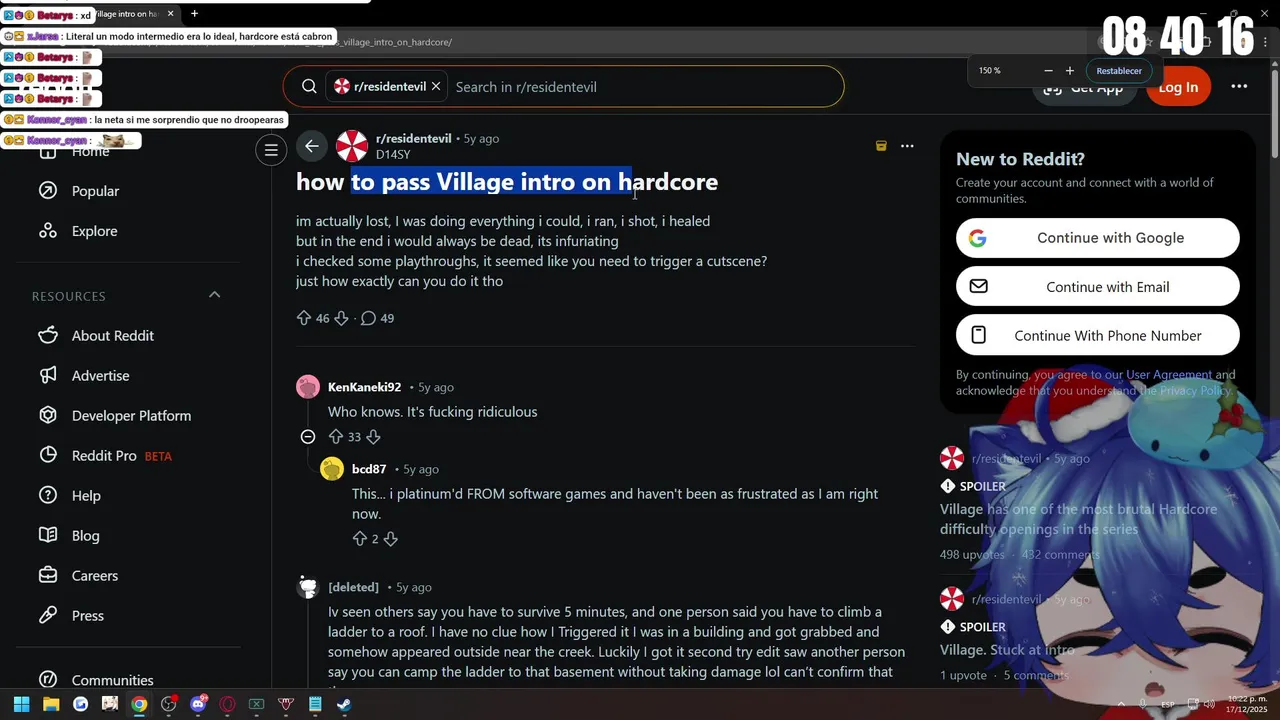Downvote bcd87's reply

(x=391, y=539)
